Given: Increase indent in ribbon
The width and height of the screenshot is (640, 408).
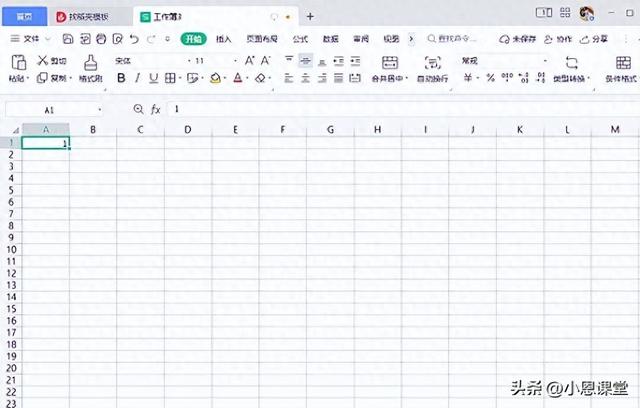Looking at the screenshot, I should coord(356,61).
